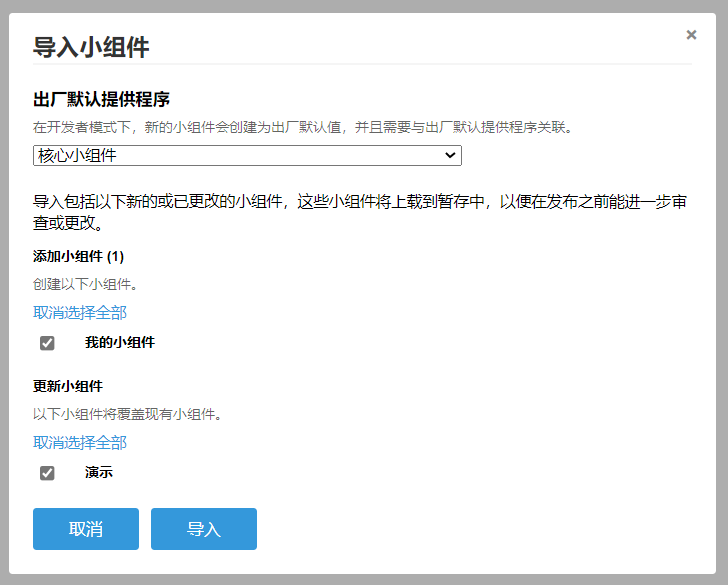Click the 导入小组件 dialog title
The width and height of the screenshot is (728, 585).
tap(91, 47)
